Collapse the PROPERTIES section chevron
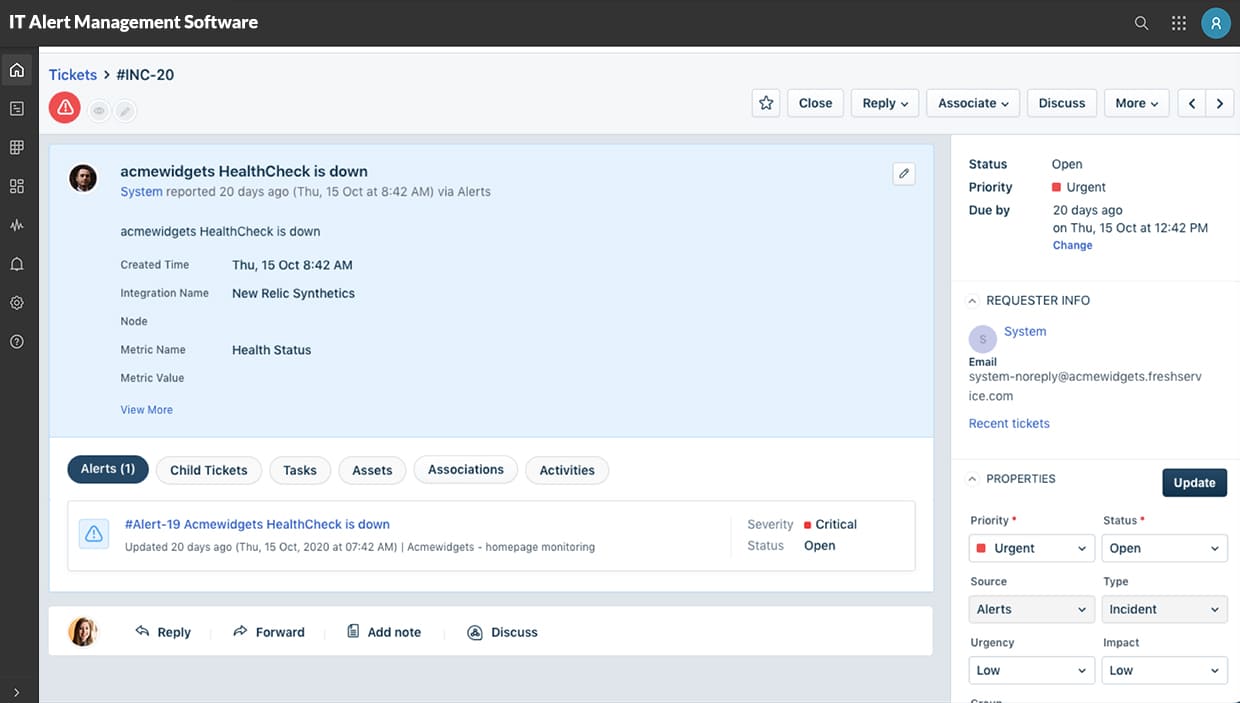Viewport: 1240px width, 703px height. [971, 478]
